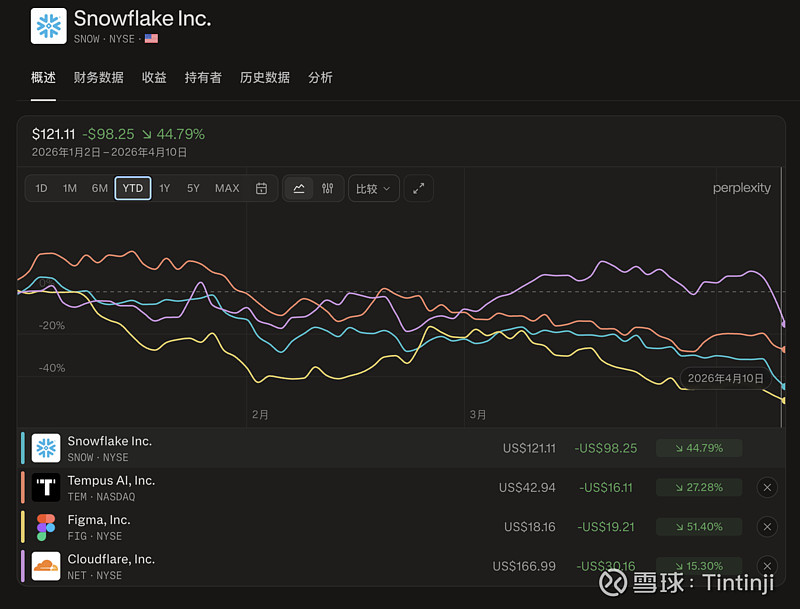The image size is (800, 609).
Task: Click the -40% axis label
Action: click(x=52, y=368)
